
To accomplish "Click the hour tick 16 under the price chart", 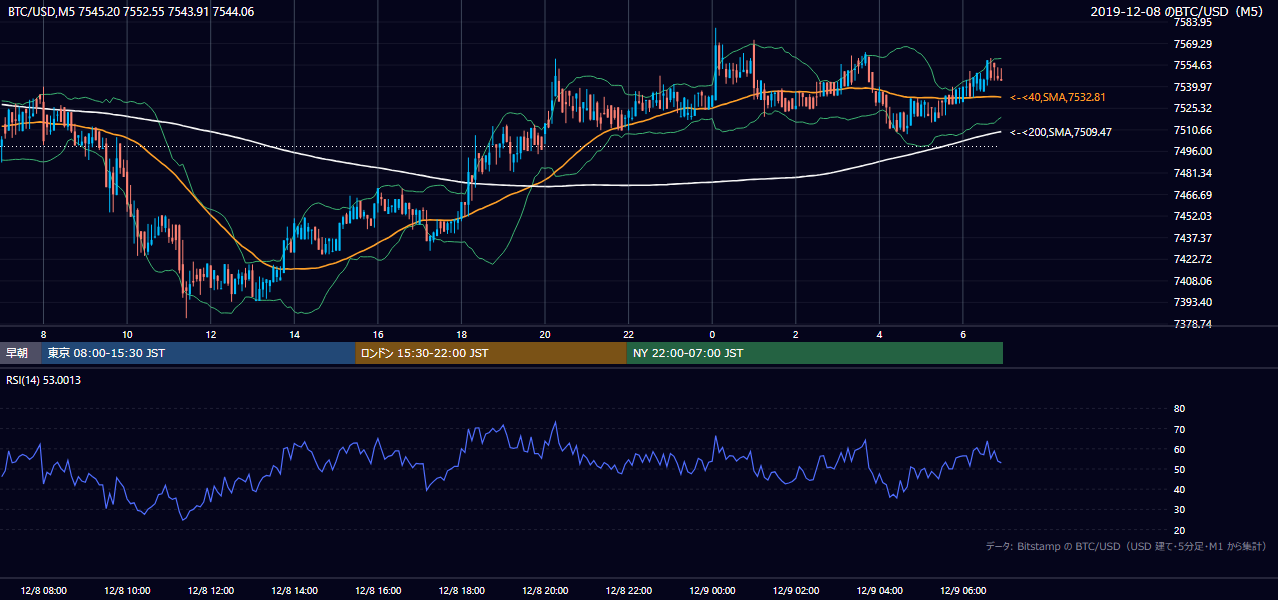I will [x=378, y=334].
